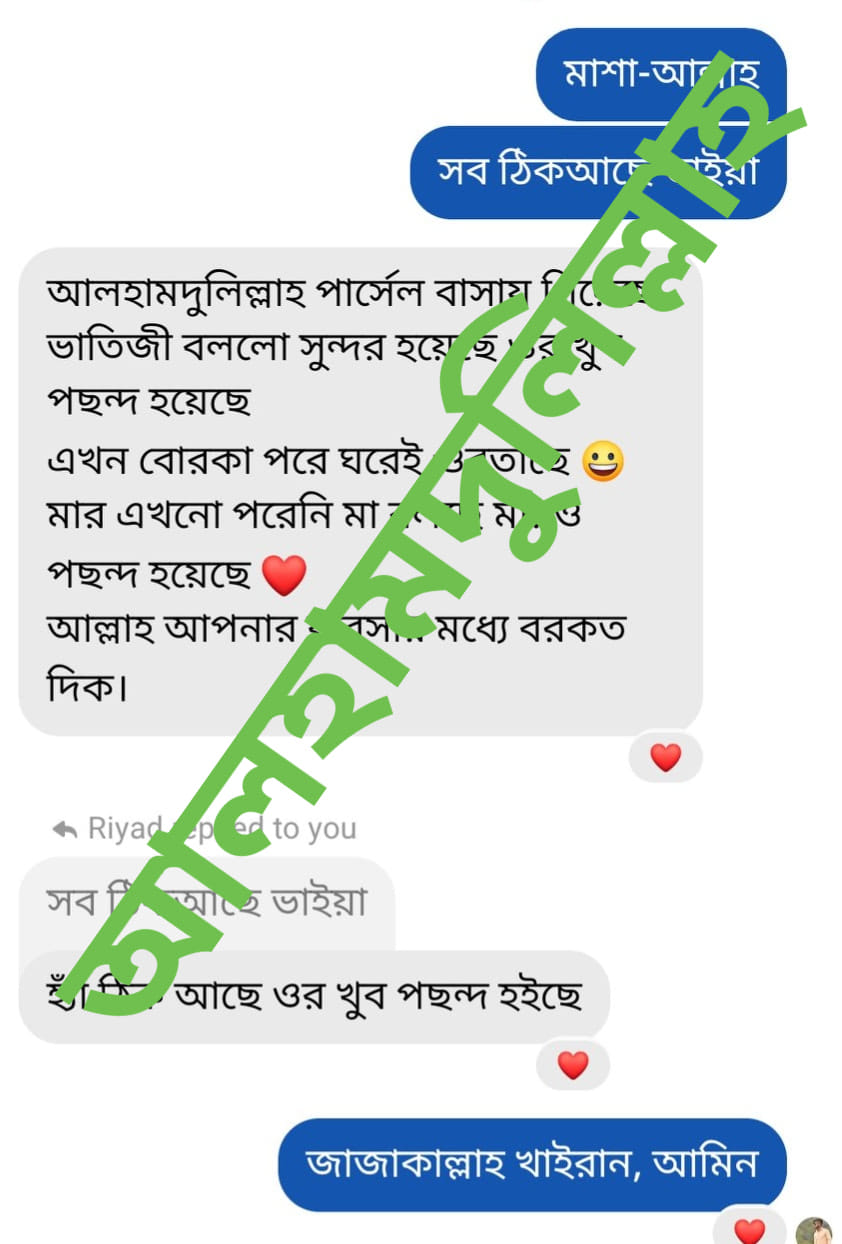Click the grinning face emoji in the message
The width and height of the screenshot is (842, 1244).
[x=603, y=463]
